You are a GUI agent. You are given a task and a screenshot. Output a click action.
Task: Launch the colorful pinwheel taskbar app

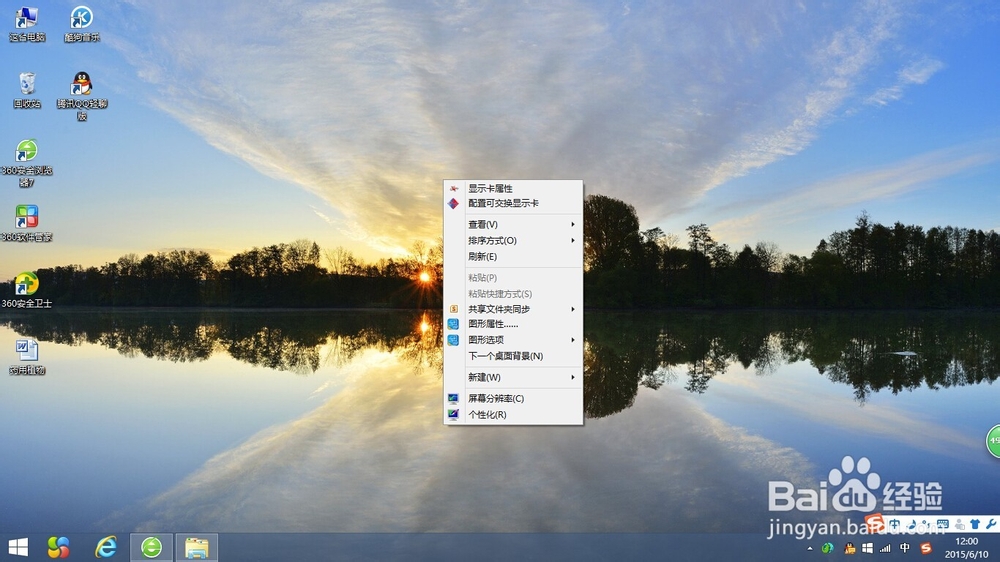click(x=58, y=547)
